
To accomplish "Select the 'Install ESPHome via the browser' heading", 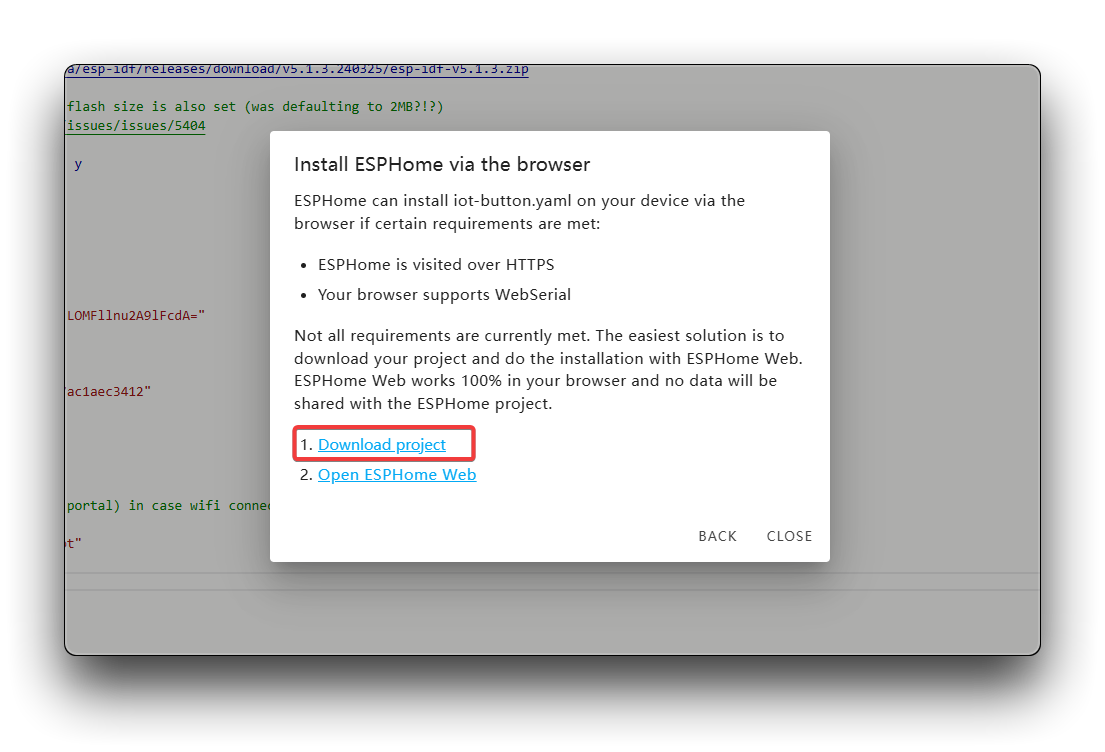I will [x=442, y=164].
